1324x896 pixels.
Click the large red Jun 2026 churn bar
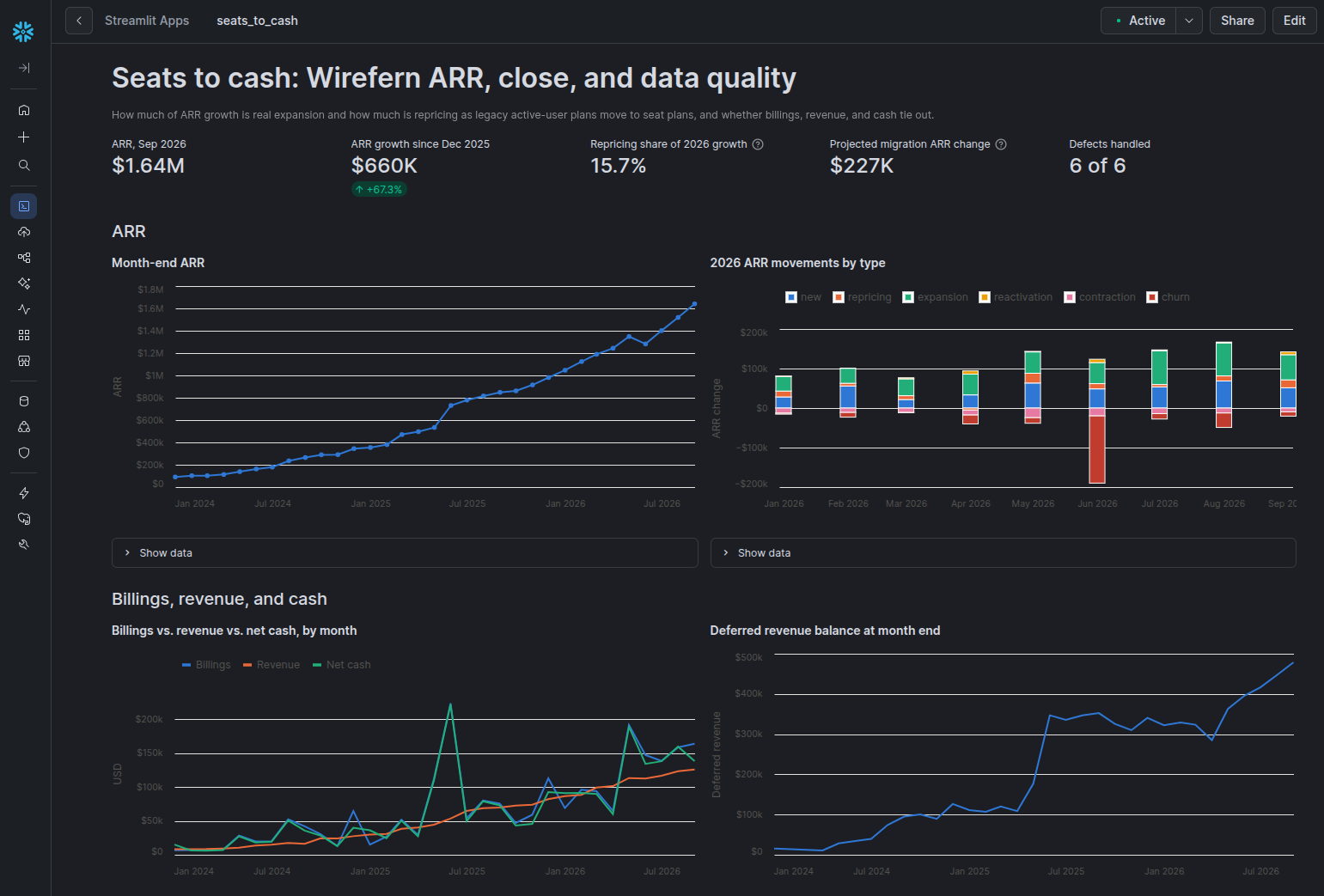[x=1097, y=449]
